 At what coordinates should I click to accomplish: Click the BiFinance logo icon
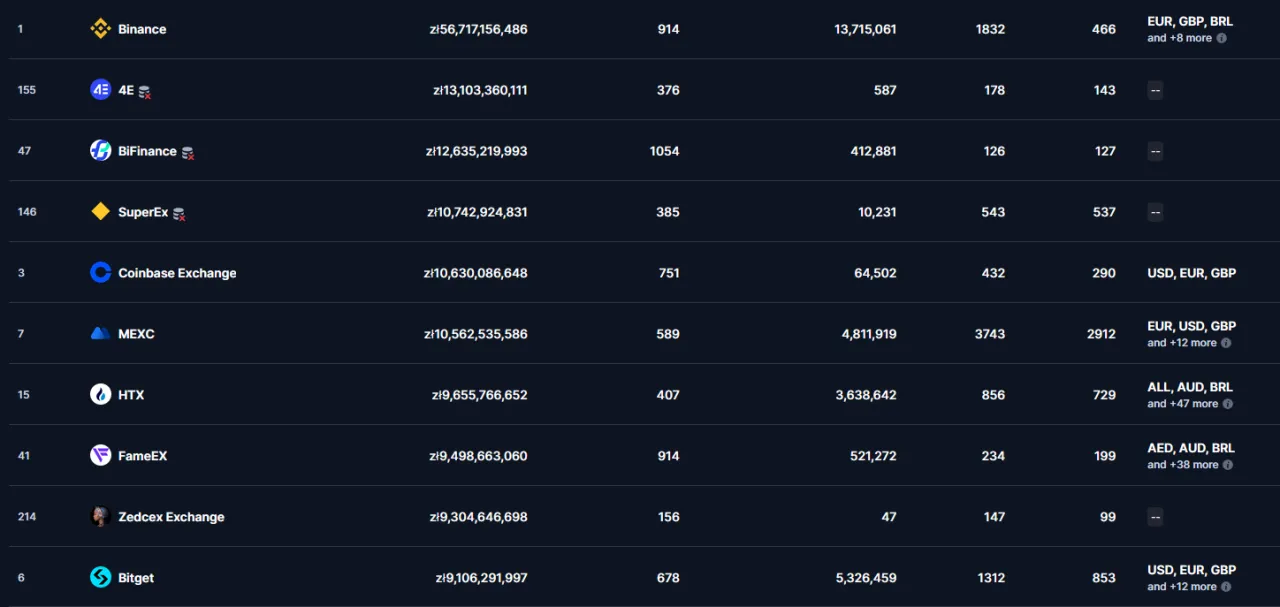pos(100,151)
